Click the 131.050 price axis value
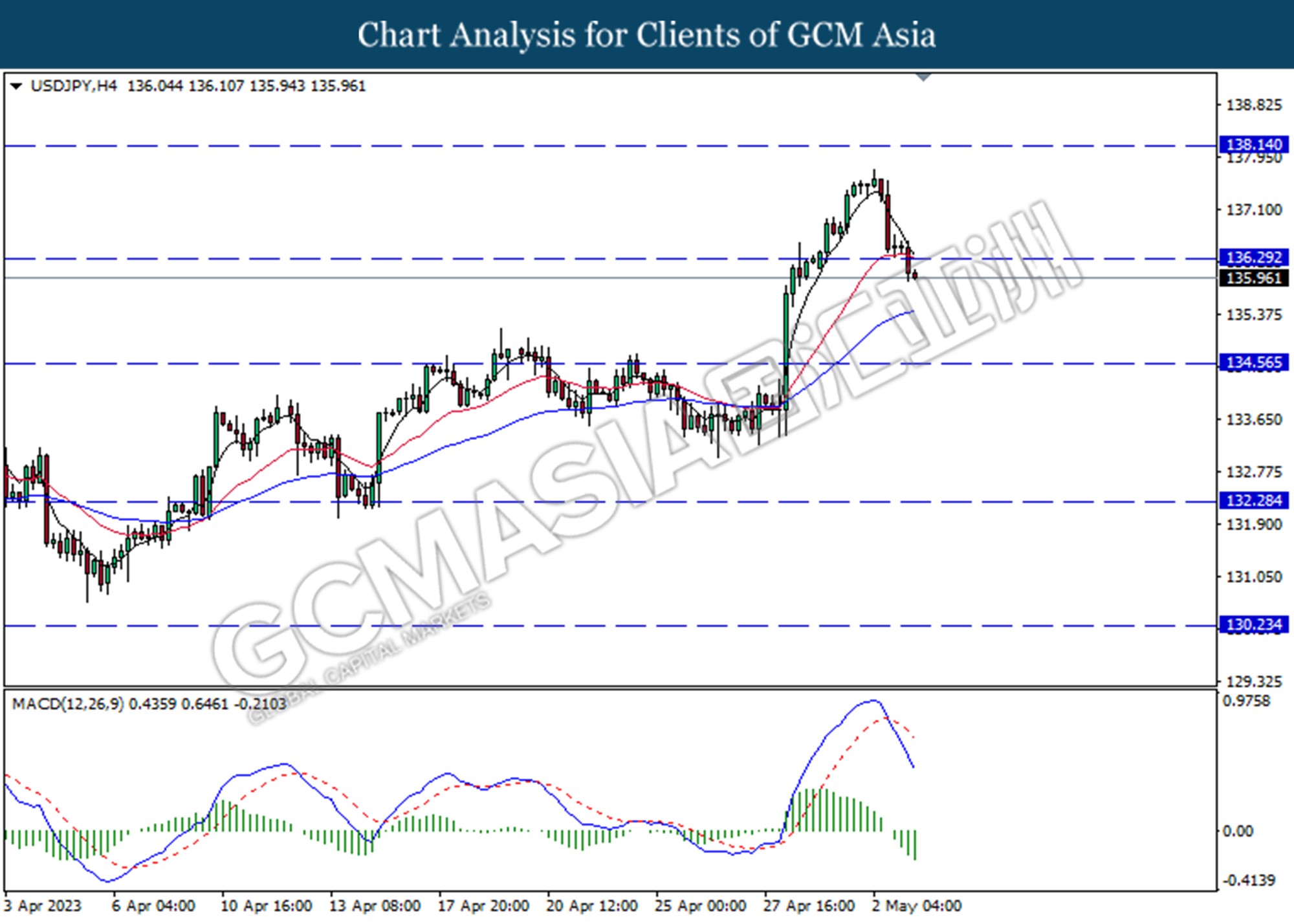Image resolution: width=1294 pixels, height=924 pixels. [1254, 577]
